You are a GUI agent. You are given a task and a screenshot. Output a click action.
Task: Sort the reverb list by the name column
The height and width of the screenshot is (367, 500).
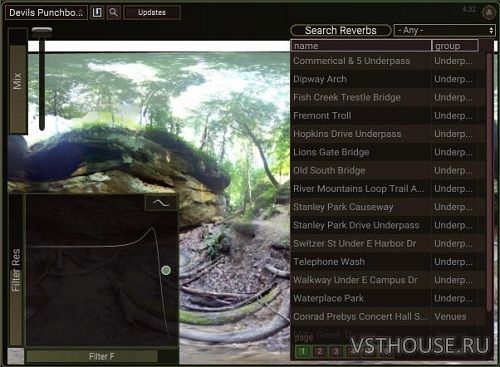tap(361, 46)
